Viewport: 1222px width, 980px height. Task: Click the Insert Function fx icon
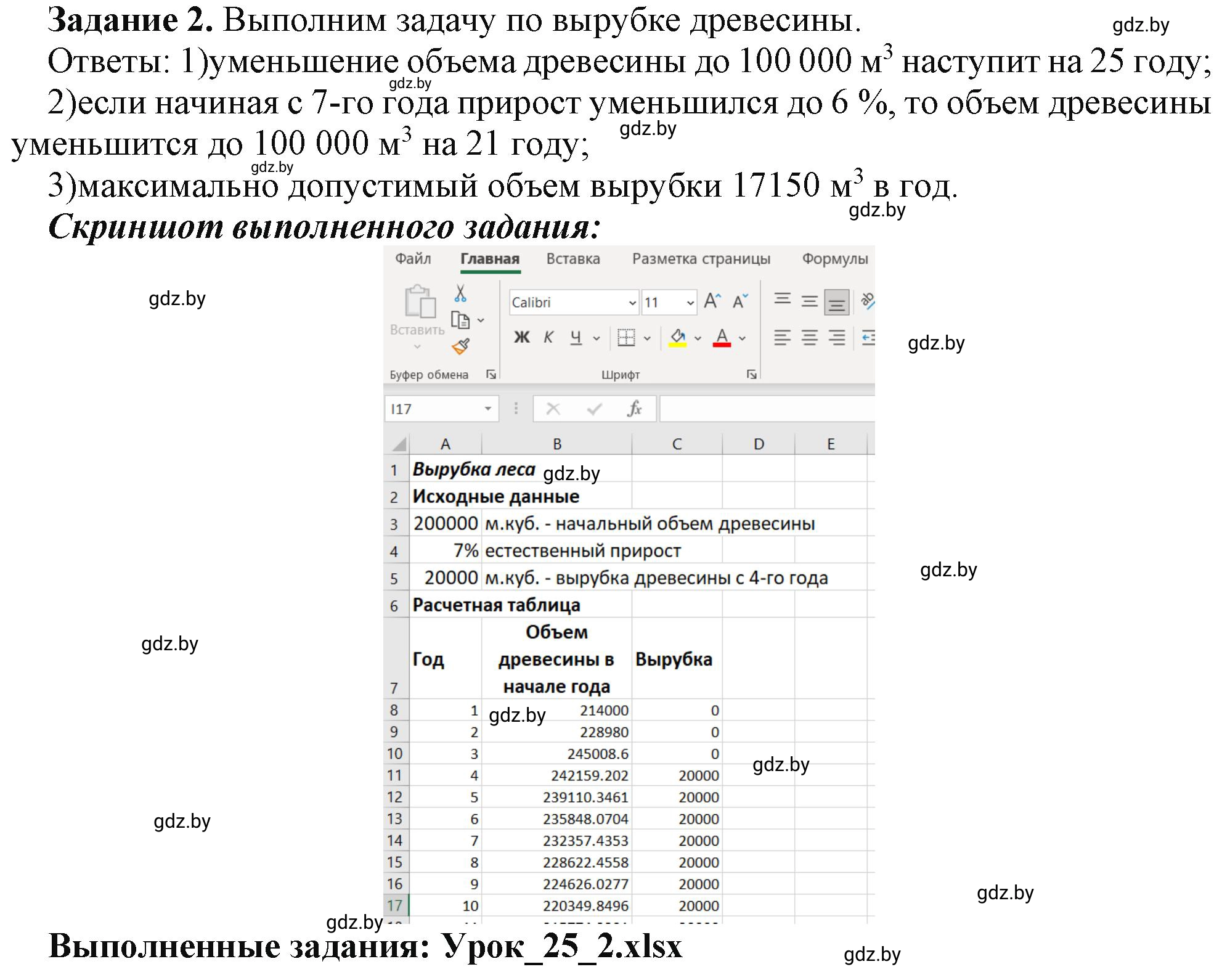click(634, 409)
